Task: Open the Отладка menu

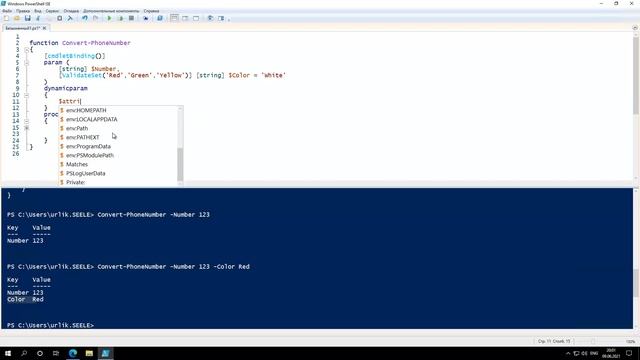Action: [71, 11]
